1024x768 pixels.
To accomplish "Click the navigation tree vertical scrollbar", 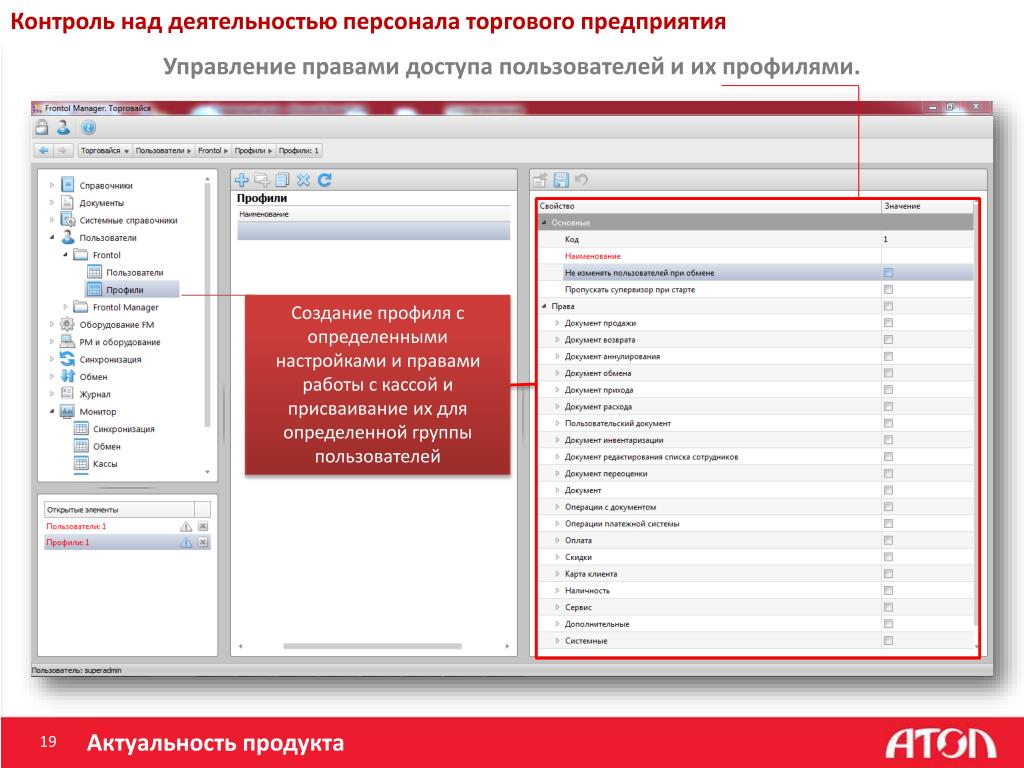I will pyautogui.click(x=207, y=307).
